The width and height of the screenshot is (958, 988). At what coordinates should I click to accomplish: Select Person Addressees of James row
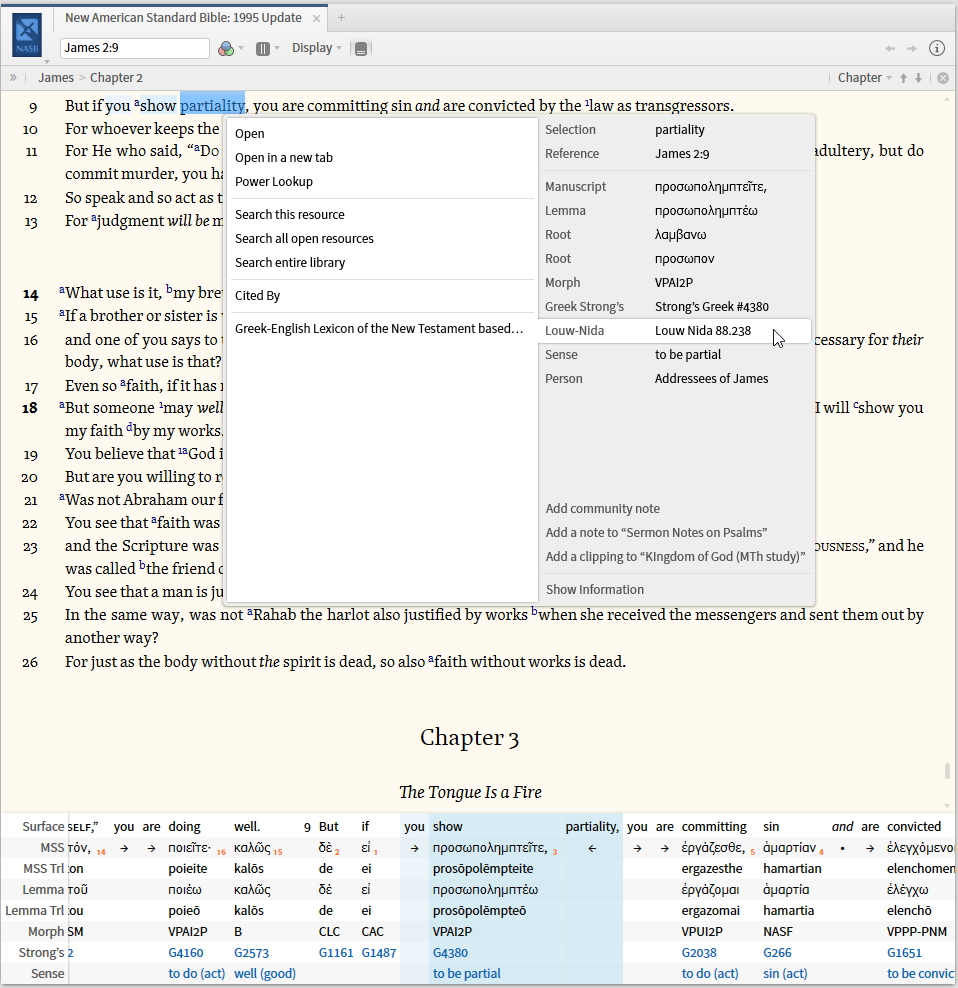pos(676,379)
